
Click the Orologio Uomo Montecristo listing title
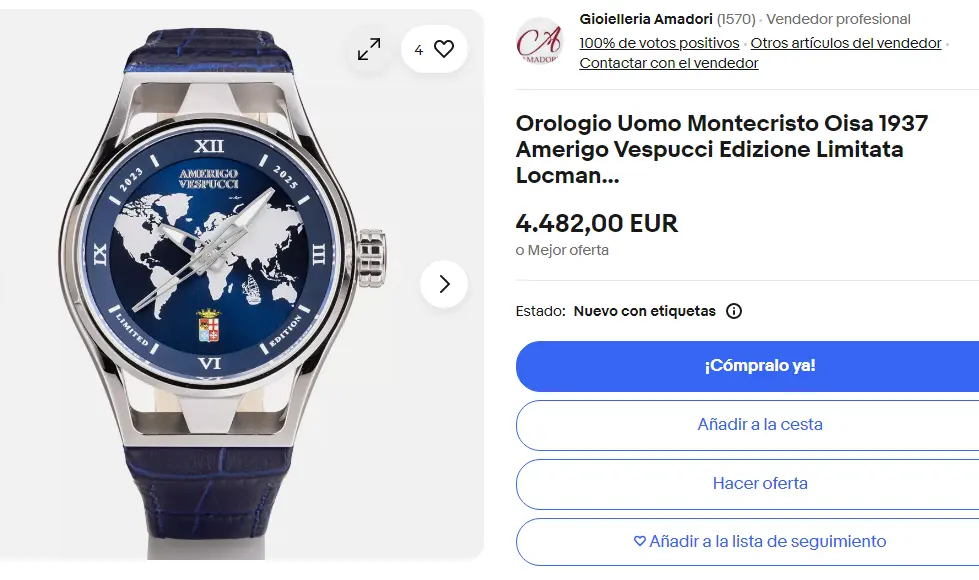click(722, 149)
